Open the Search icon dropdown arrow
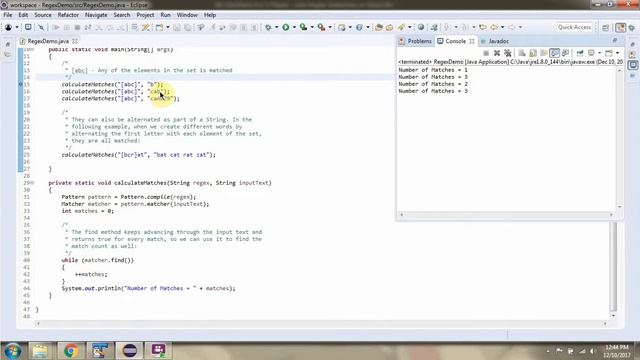The height and width of the screenshot is (360, 640). click(x=409, y=27)
